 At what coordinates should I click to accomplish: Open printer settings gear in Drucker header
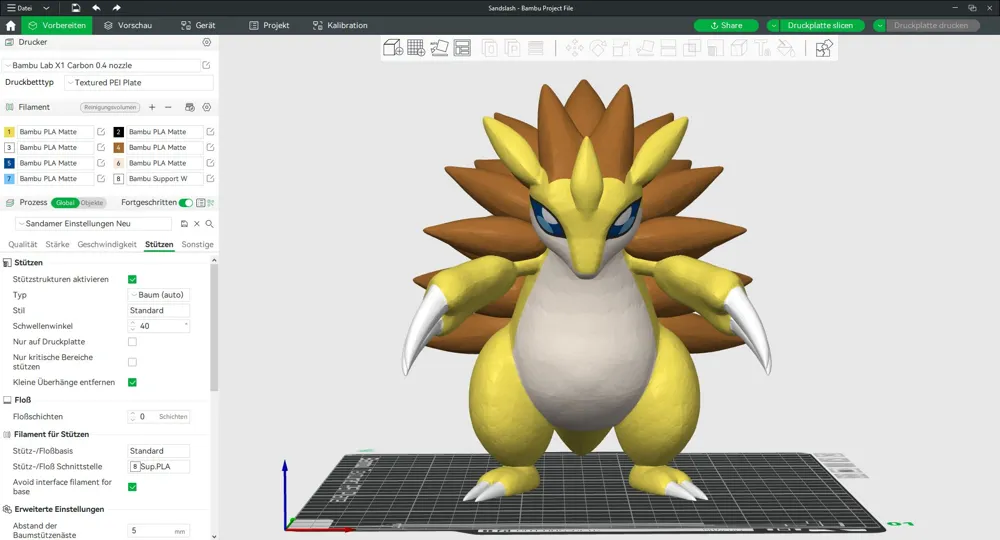click(x=207, y=42)
